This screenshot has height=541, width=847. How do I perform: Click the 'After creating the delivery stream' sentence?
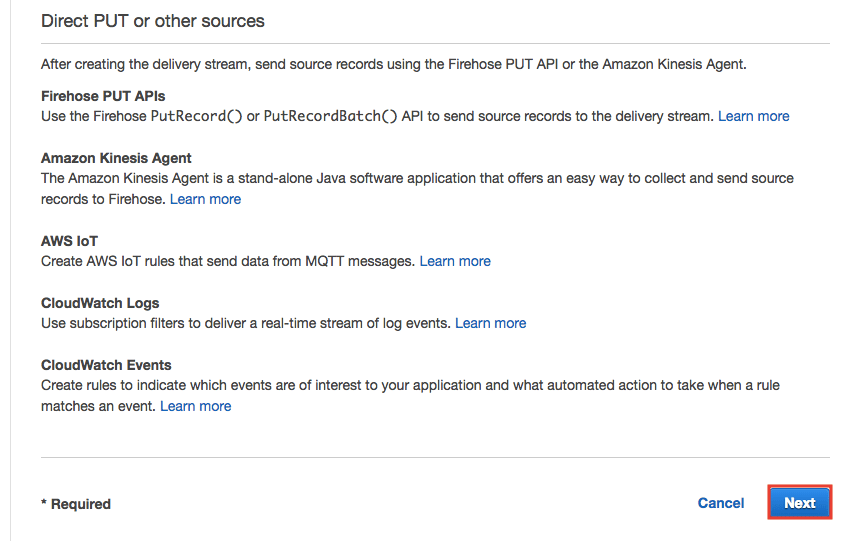pyautogui.click(x=393, y=64)
